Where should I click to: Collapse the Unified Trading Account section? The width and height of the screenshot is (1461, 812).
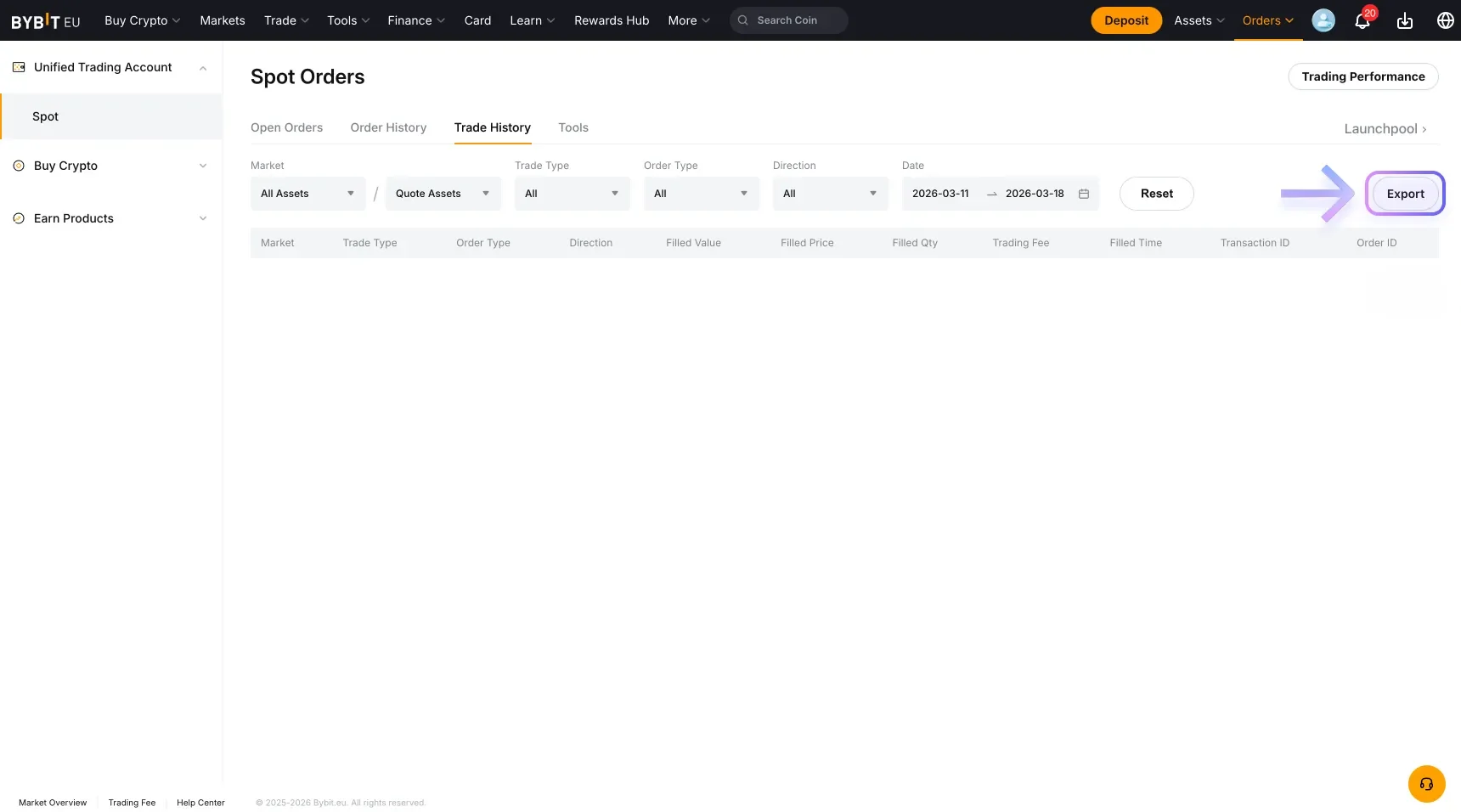[x=203, y=68]
